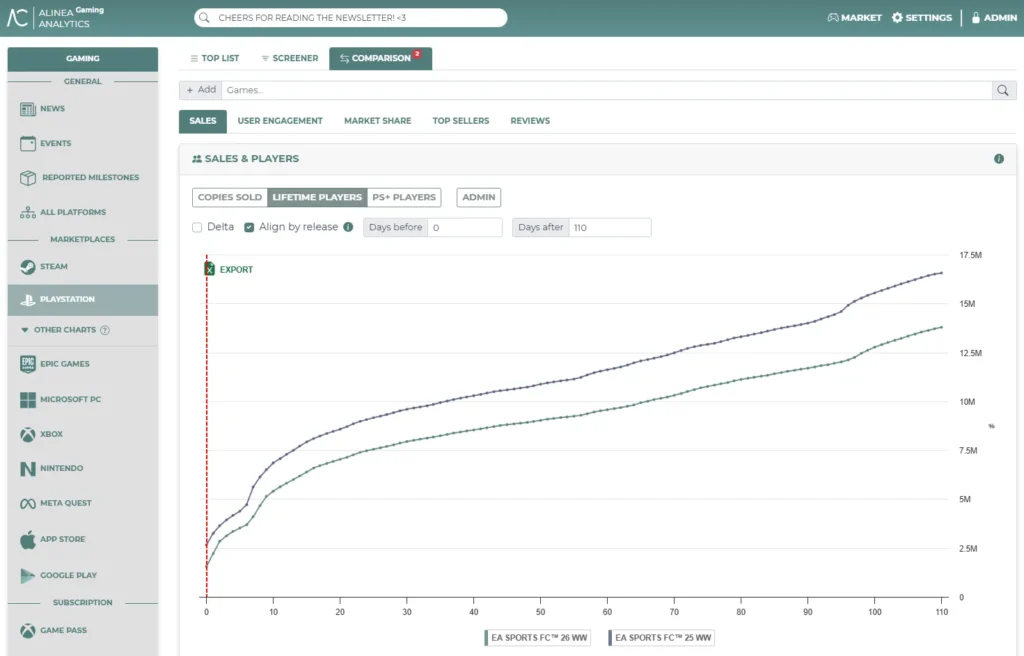Click the Excel export icon

tap(210, 269)
